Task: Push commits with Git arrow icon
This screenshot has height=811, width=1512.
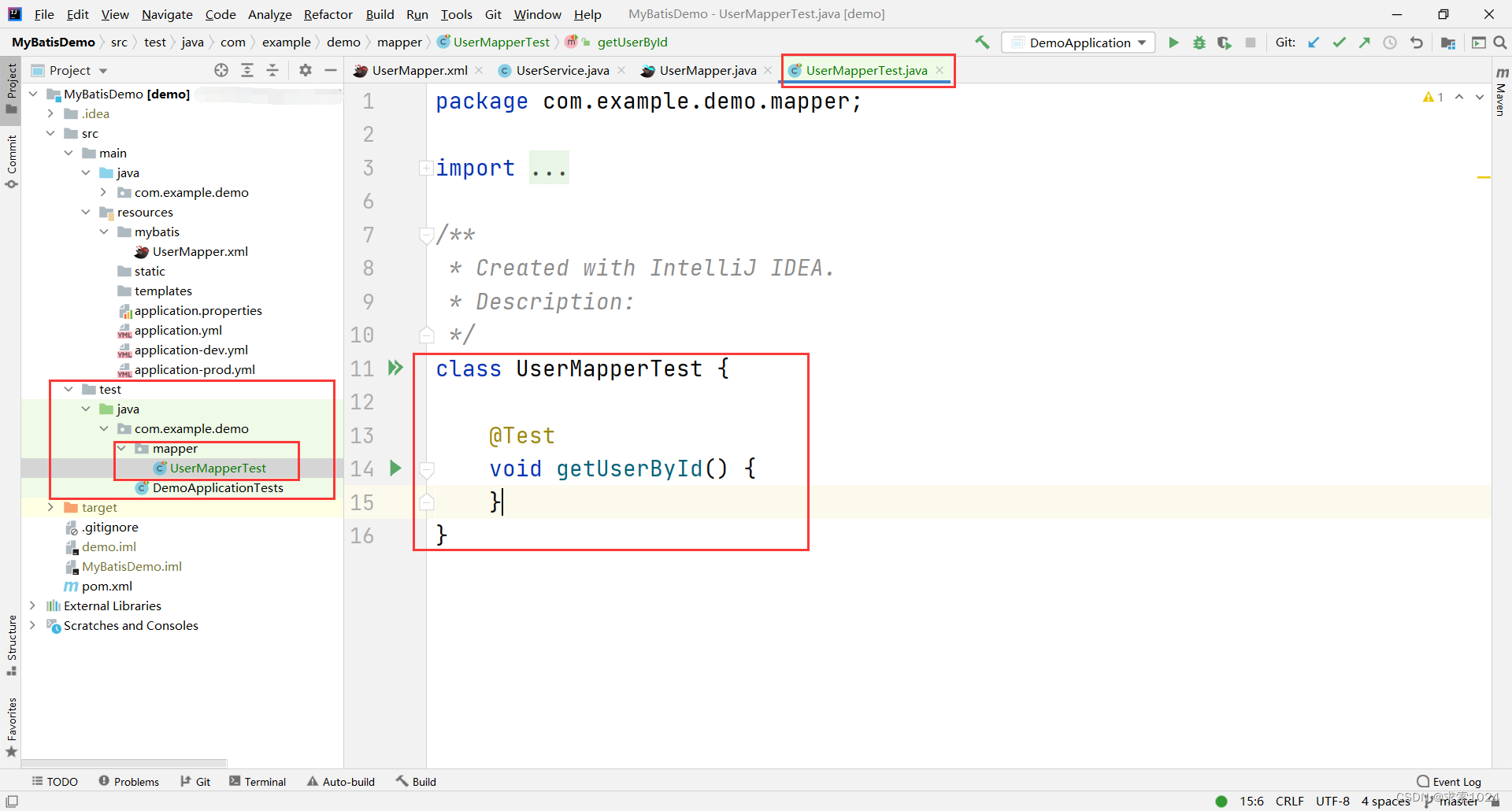Action: pyautogui.click(x=1364, y=43)
